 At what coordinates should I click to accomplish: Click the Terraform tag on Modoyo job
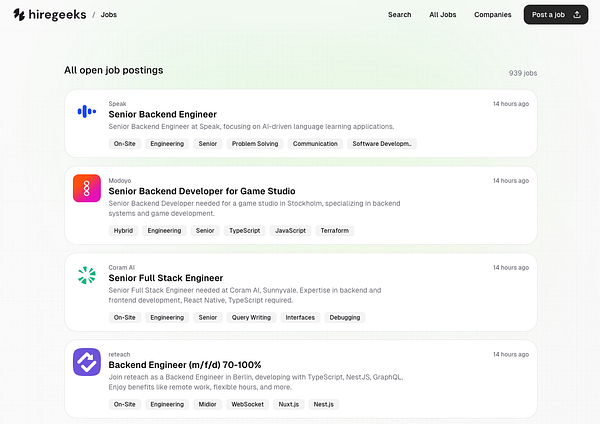point(334,231)
